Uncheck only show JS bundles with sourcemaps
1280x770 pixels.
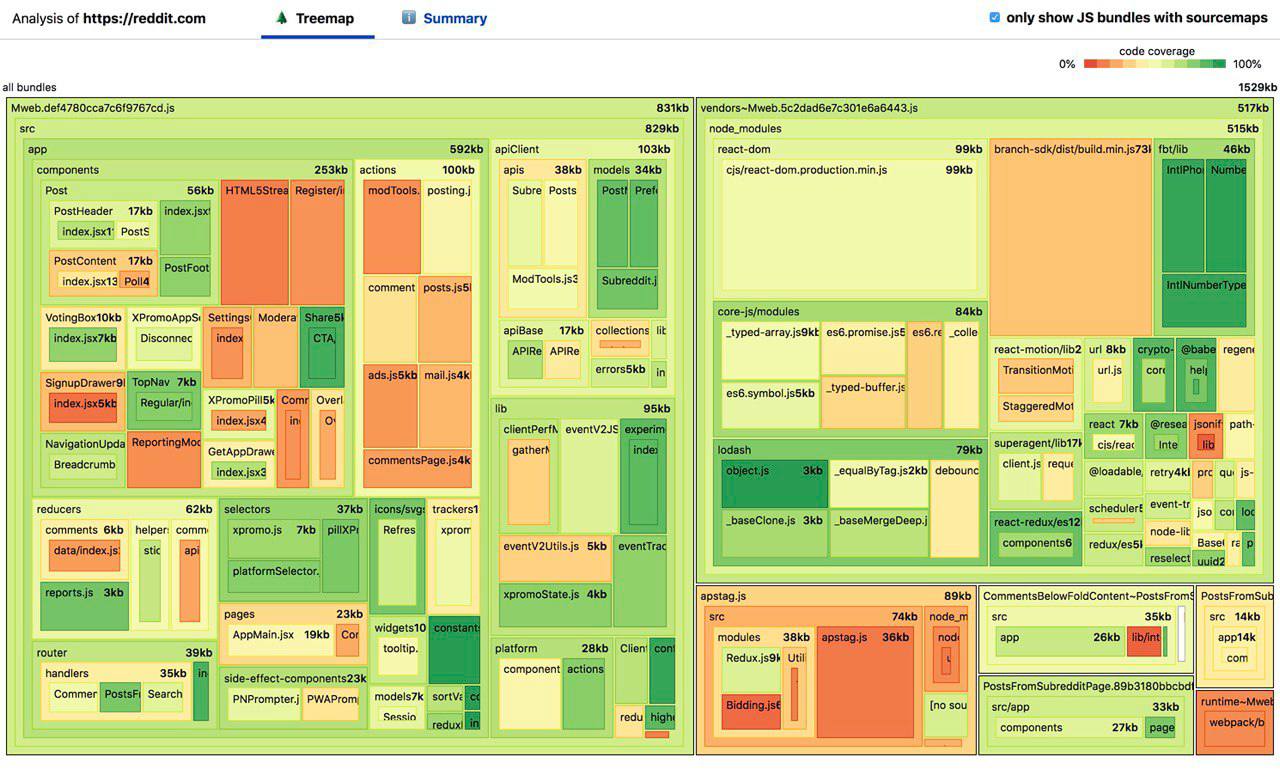(995, 17)
